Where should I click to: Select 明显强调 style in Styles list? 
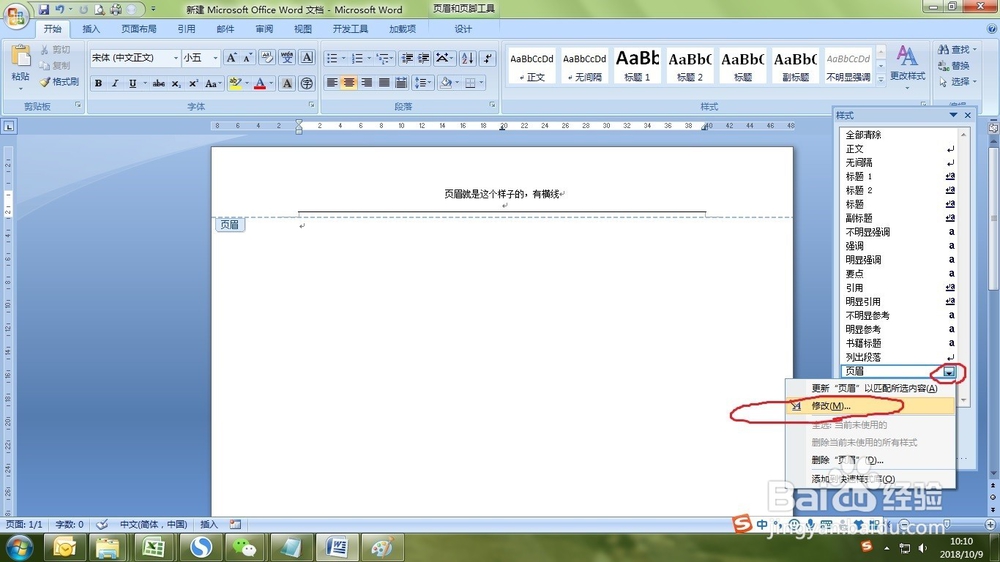(899, 260)
